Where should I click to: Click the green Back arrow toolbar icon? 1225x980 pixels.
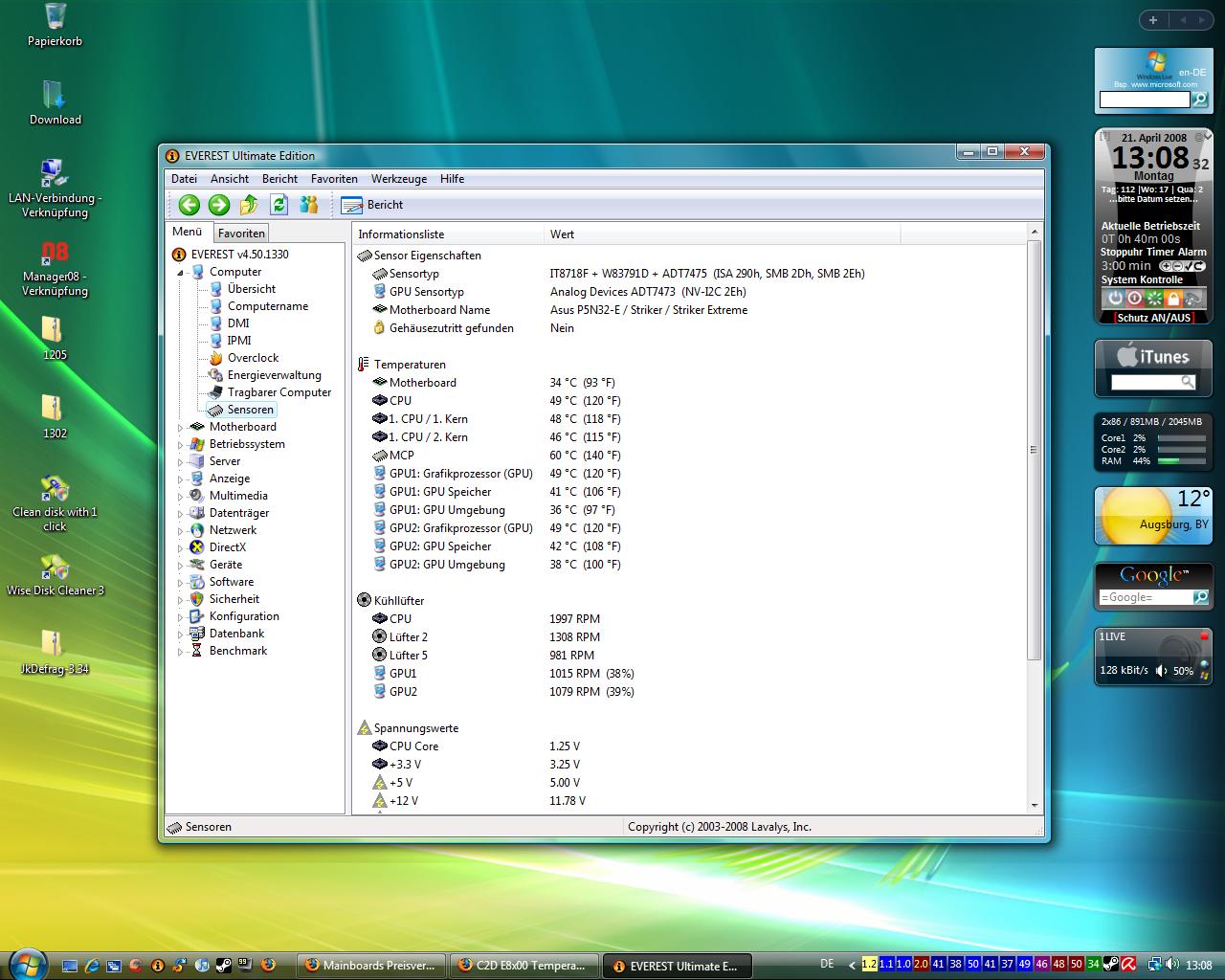point(189,204)
